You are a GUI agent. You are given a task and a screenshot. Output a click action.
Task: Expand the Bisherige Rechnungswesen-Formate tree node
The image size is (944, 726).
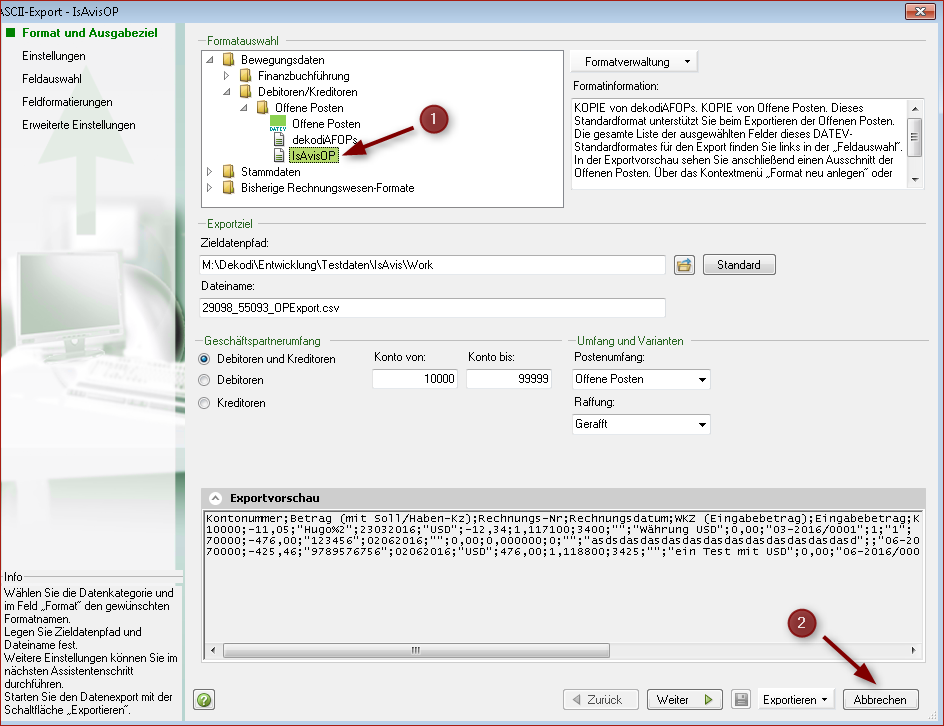[x=209, y=188]
